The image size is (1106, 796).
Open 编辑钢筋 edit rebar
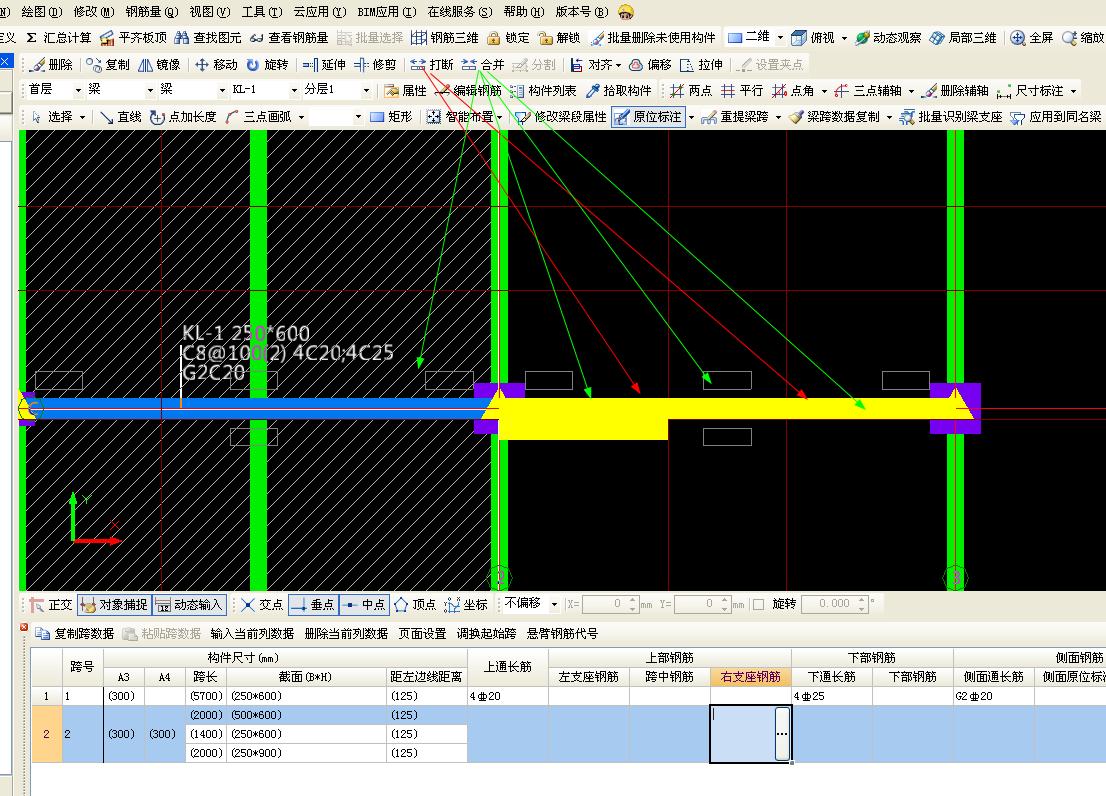tap(468, 91)
